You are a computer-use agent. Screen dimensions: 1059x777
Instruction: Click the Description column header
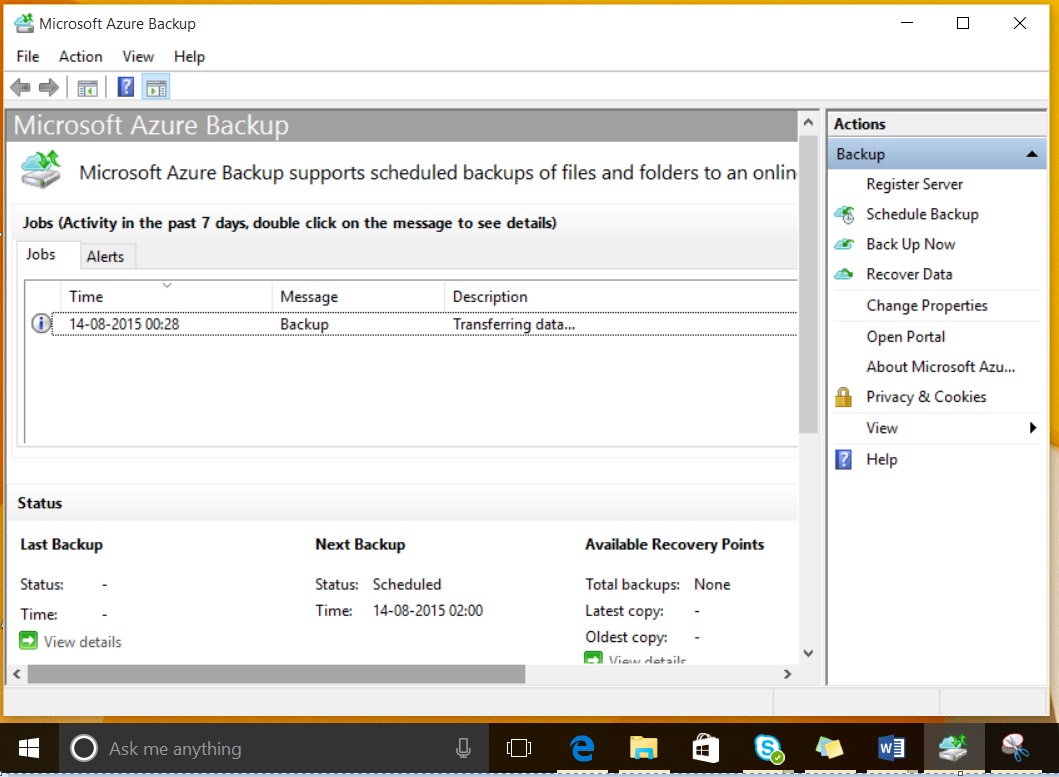pos(621,297)
